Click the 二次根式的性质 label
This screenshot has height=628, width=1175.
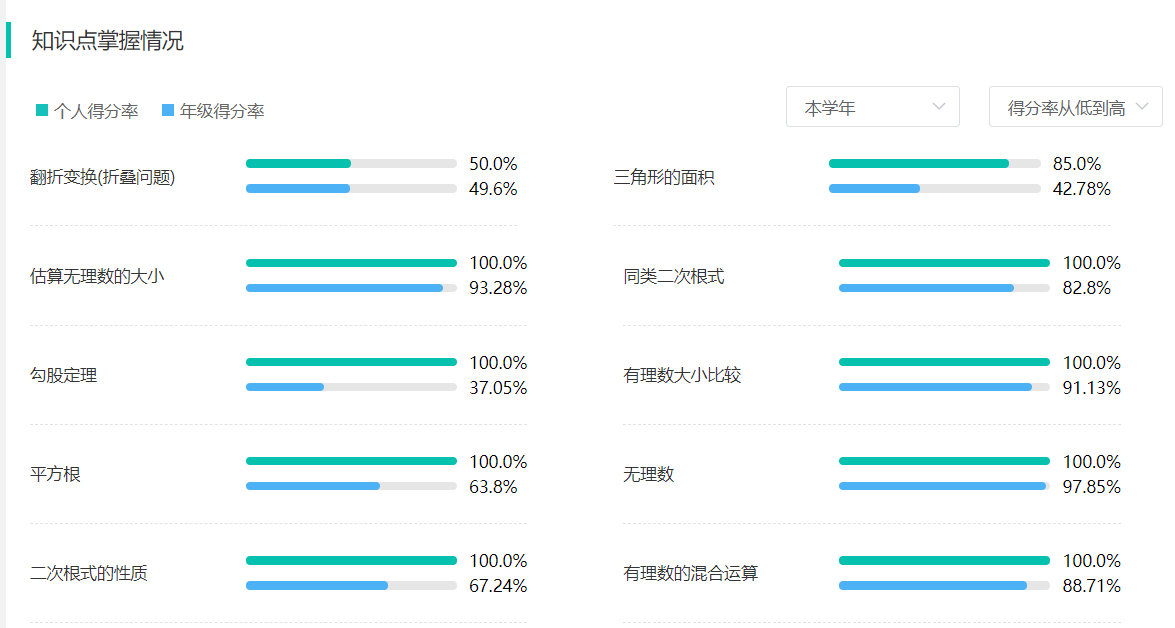coord(88,573)
